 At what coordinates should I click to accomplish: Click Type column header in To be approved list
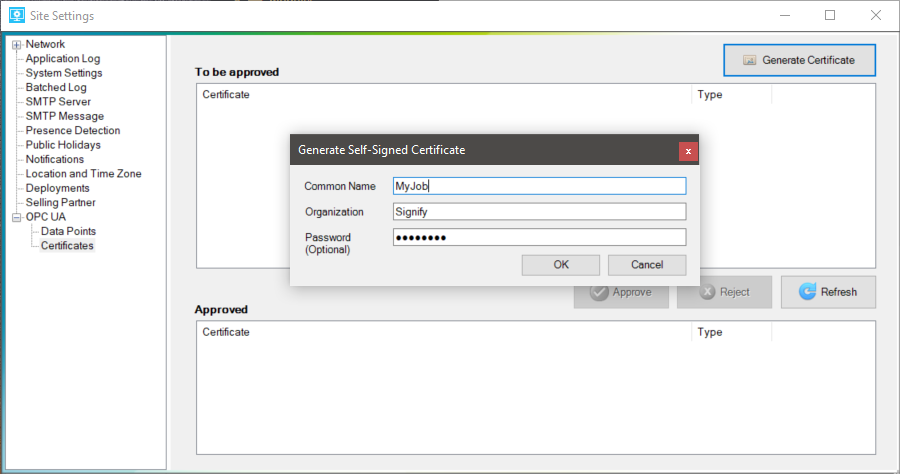point(732,95)
